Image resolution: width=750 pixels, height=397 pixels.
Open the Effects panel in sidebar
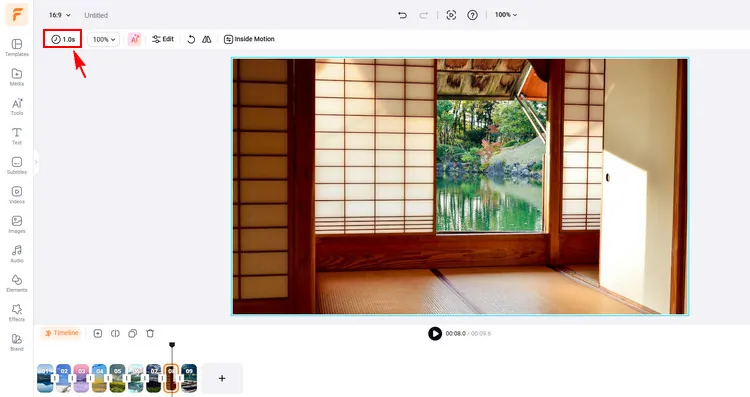pyautogui.click(x=17, y=313)
